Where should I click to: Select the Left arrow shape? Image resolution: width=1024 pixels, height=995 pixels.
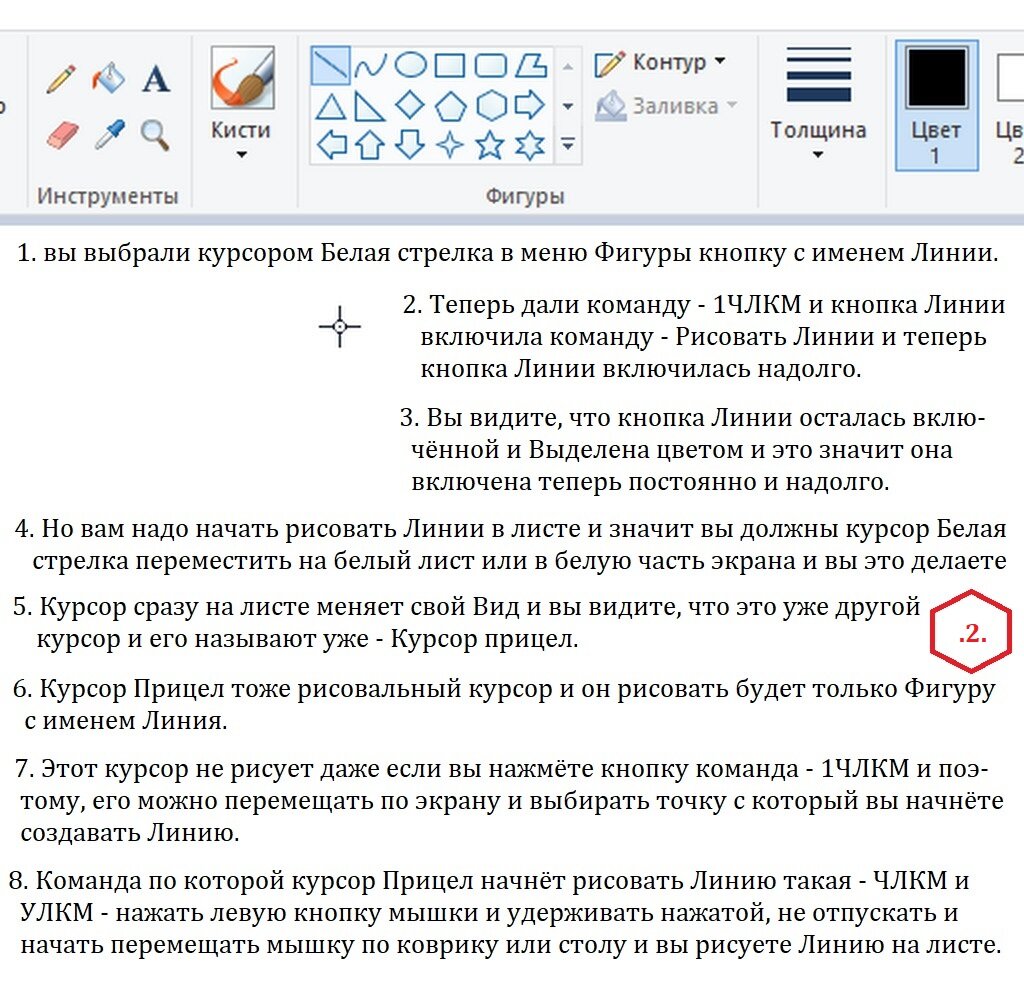pos(331,145)
